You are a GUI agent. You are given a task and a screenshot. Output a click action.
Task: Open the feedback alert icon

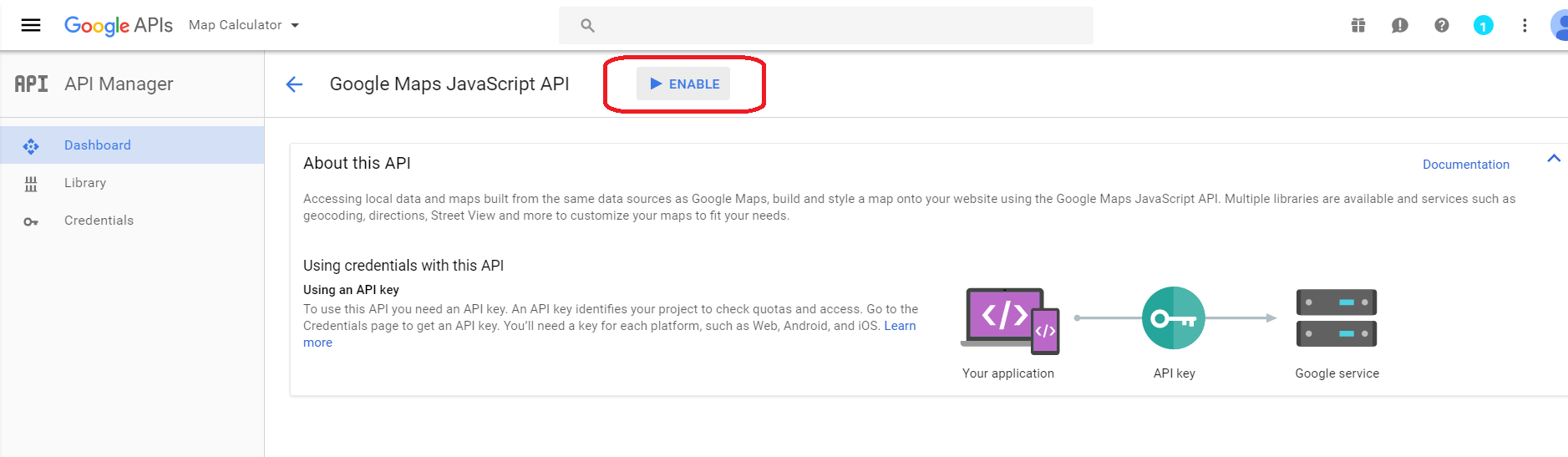click(1400, 25)
